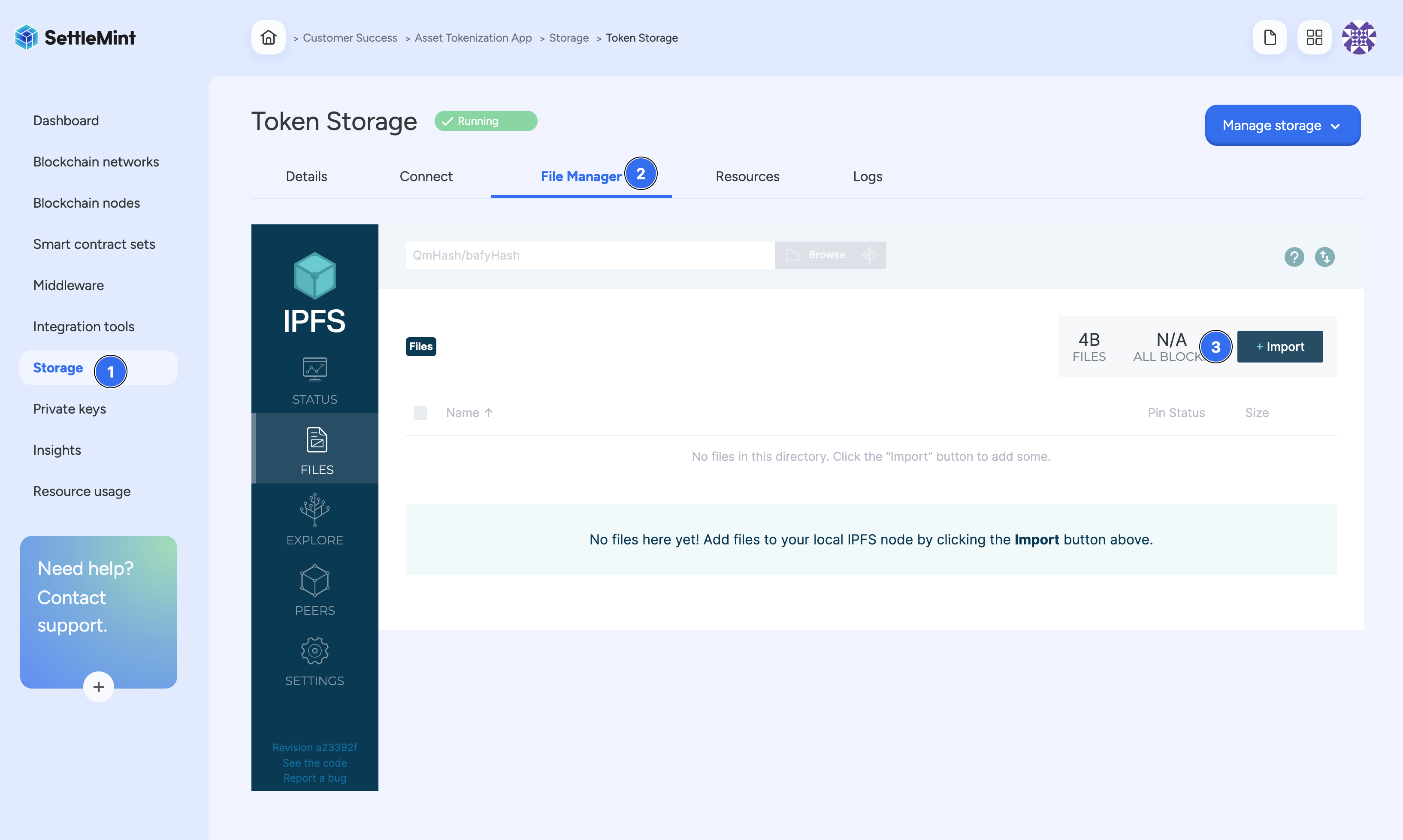Click the pin tree icon beside Browse
The image size is (1403, 840).
(x=869, y=255)
